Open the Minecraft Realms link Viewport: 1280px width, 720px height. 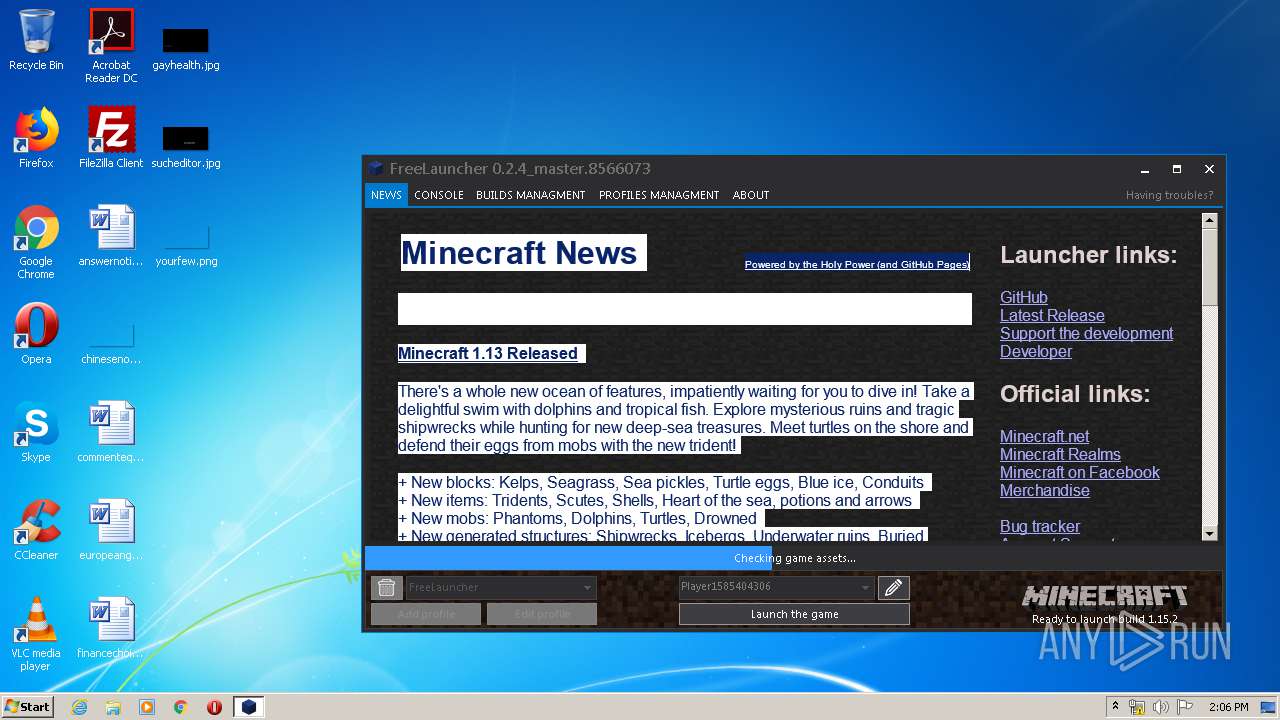pos(1060,454)
